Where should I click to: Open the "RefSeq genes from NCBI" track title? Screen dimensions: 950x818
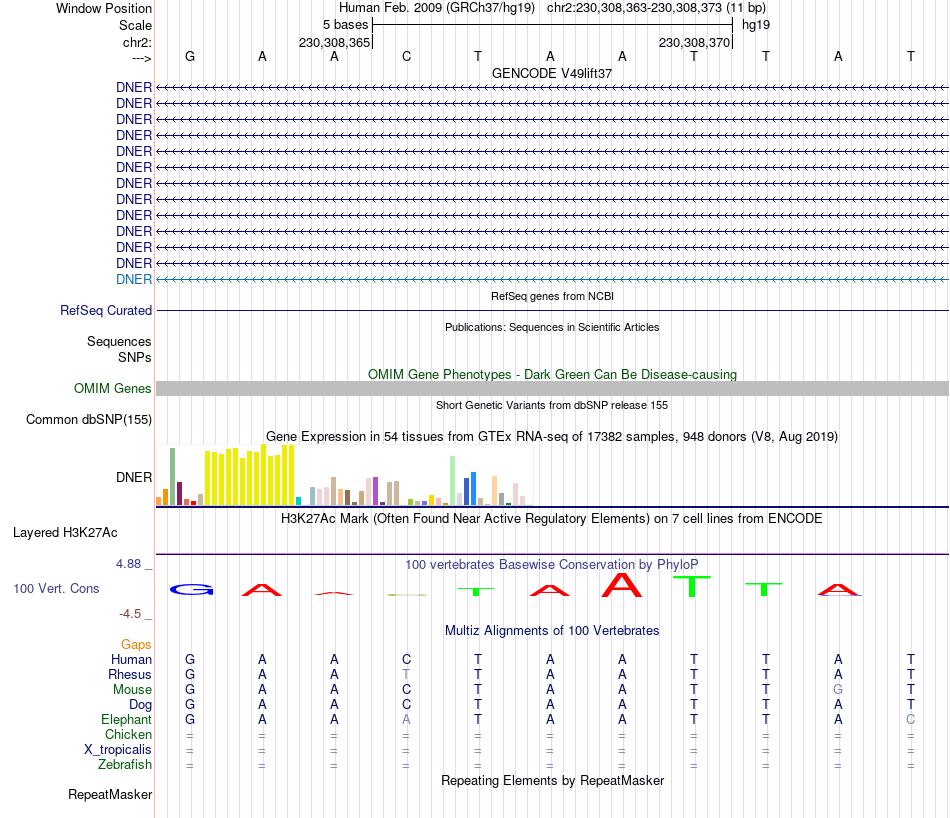tap(552, 296)
